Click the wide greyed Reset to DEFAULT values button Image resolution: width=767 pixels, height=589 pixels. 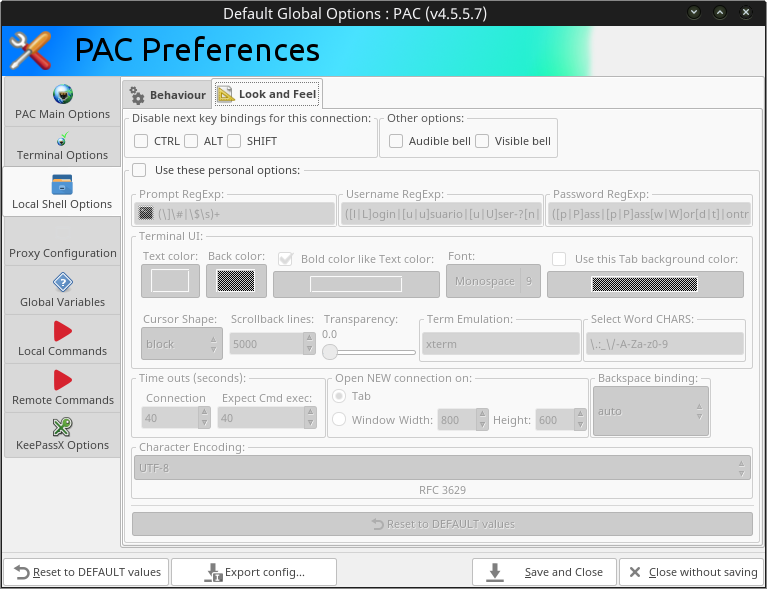point(442,524)
